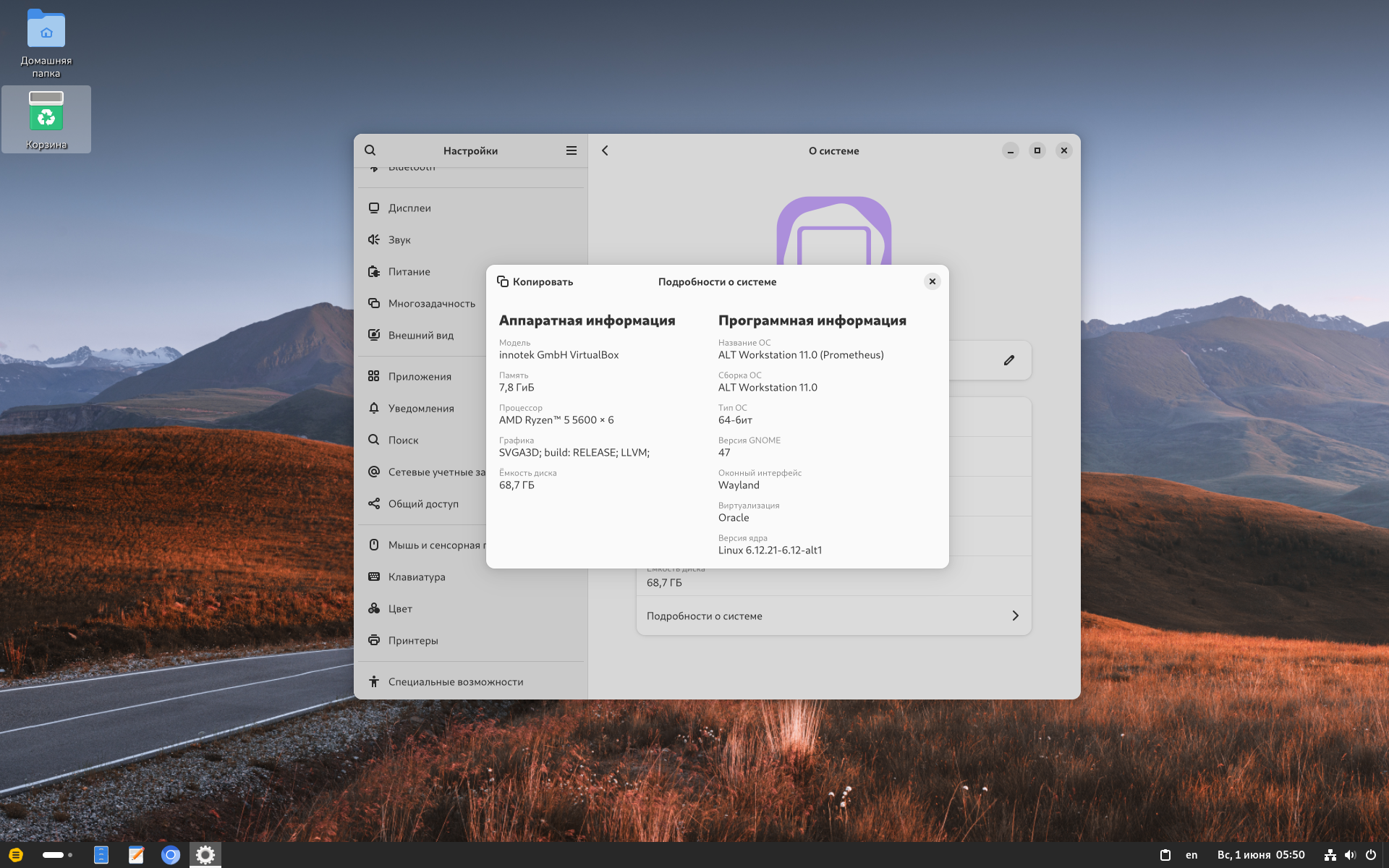This screenshot has height=868, width=1389.
Task: Click the volume icon in the tray
Action: (x=1350, y=855)
